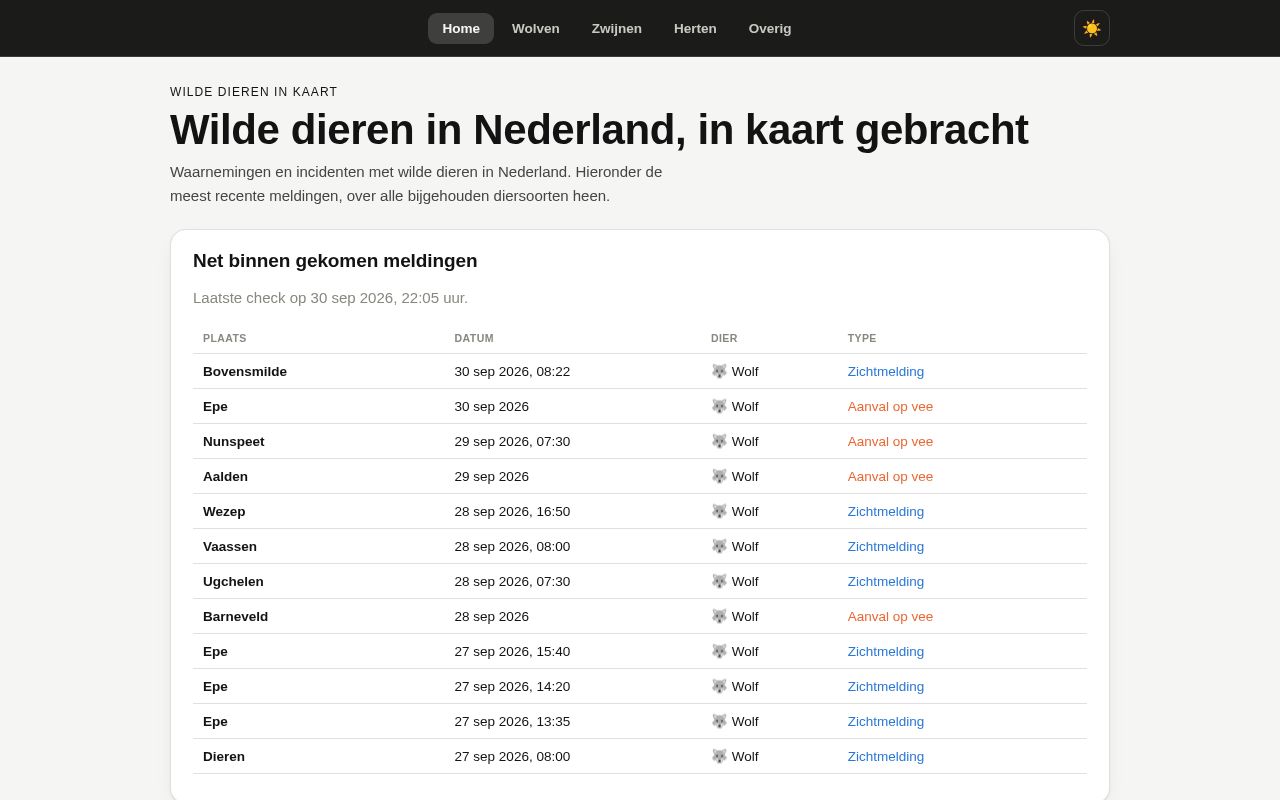The height and width of the screenshot is (800, 1280).
Task: Open the Zichtmelding link for Ugchelen
Action: pos(886,581)
